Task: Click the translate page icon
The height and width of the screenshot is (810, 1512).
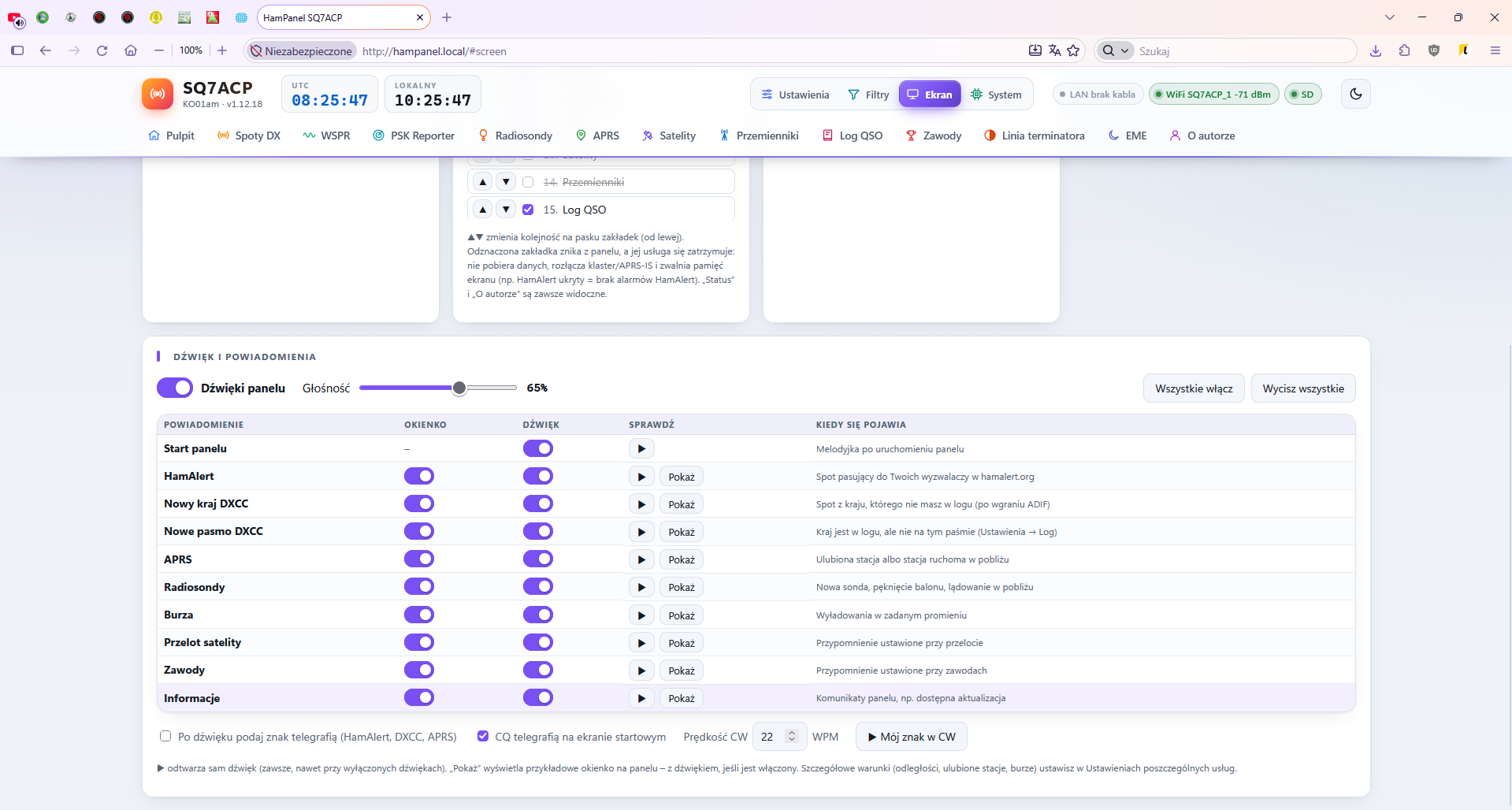Action: [x=1054, y=50]
